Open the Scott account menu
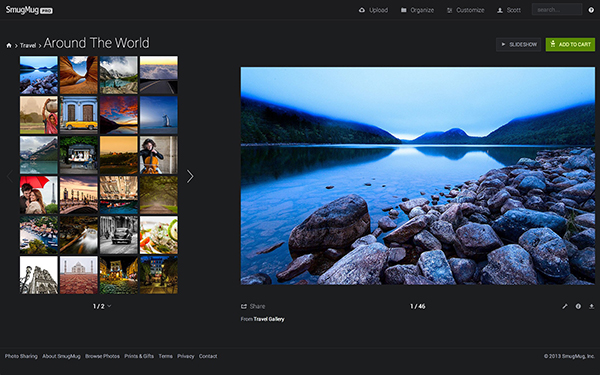 tap(509, 10)
